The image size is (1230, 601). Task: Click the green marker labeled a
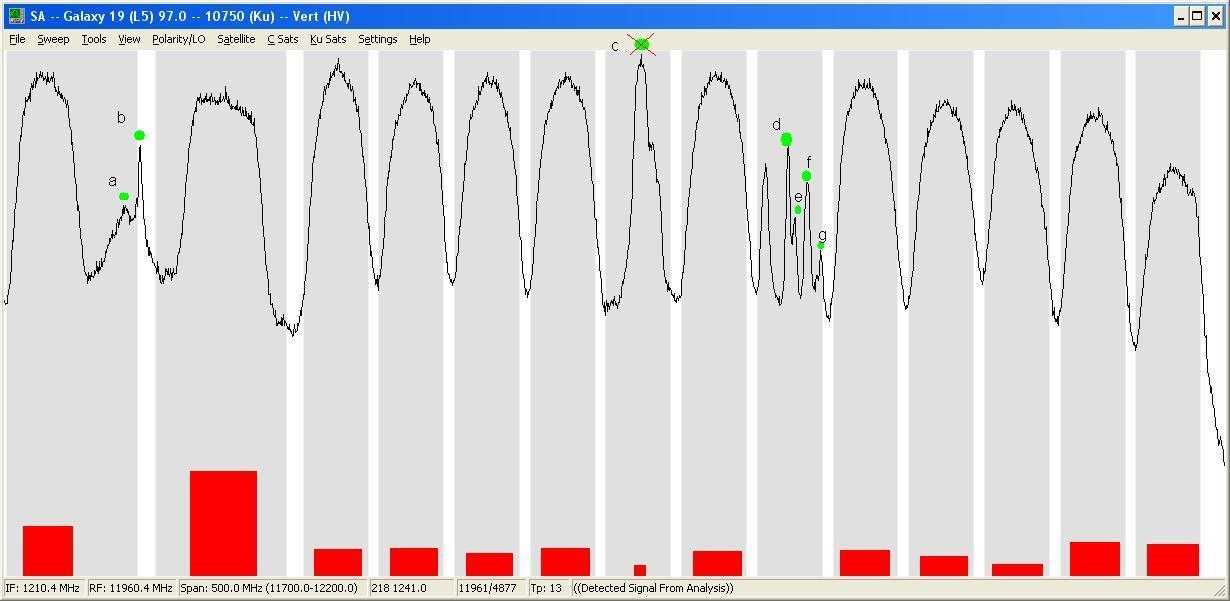[124, 196]
